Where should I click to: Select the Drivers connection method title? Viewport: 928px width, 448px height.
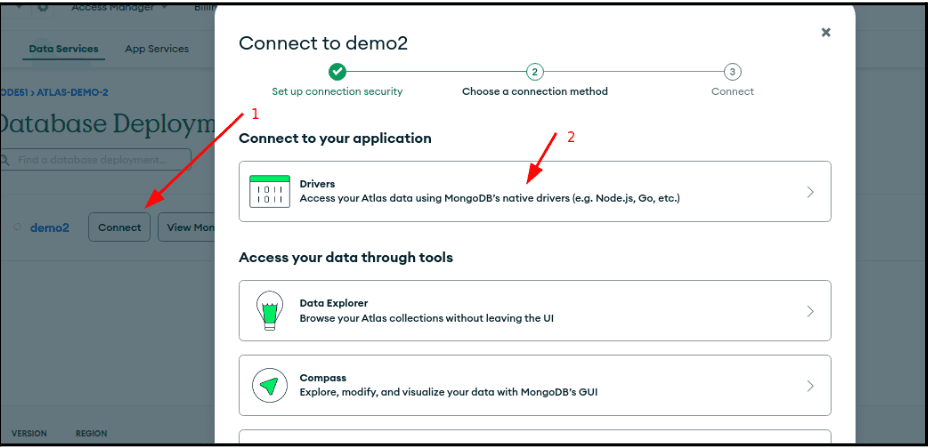point(317,184)
